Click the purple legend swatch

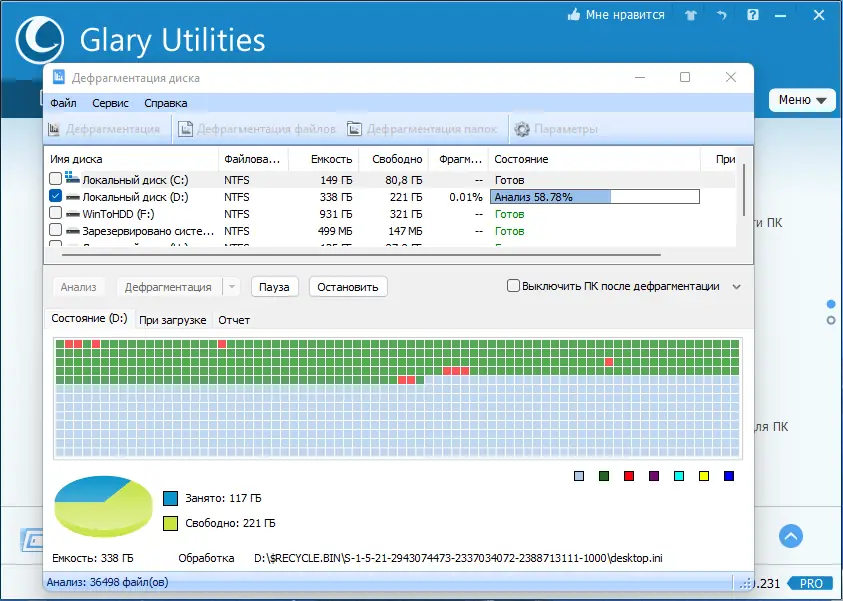click(x=654, y=476)
